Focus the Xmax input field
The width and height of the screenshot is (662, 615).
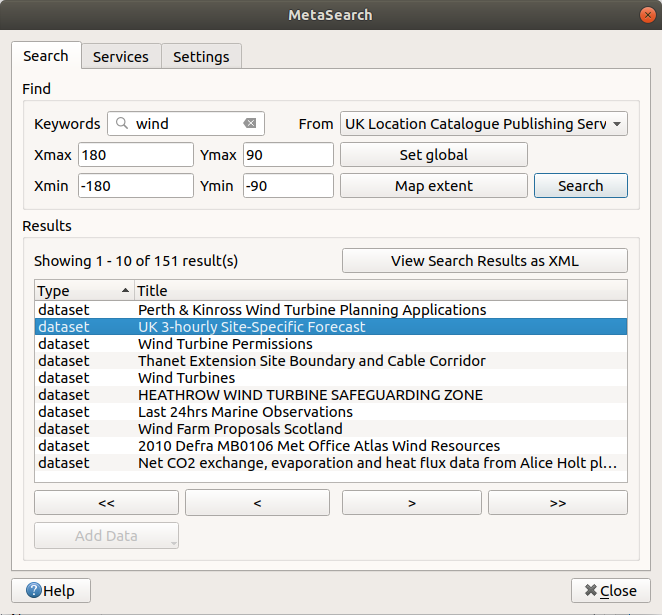pyautogui.click(x=135, y=155)
